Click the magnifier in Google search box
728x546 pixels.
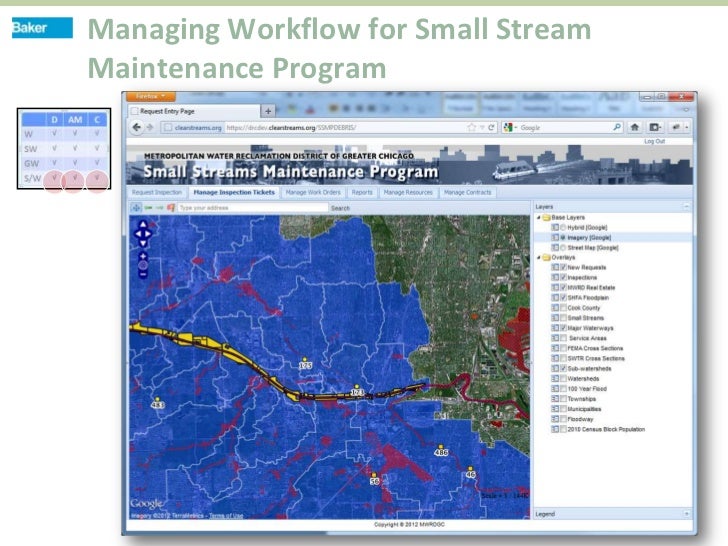pos(617,127)
